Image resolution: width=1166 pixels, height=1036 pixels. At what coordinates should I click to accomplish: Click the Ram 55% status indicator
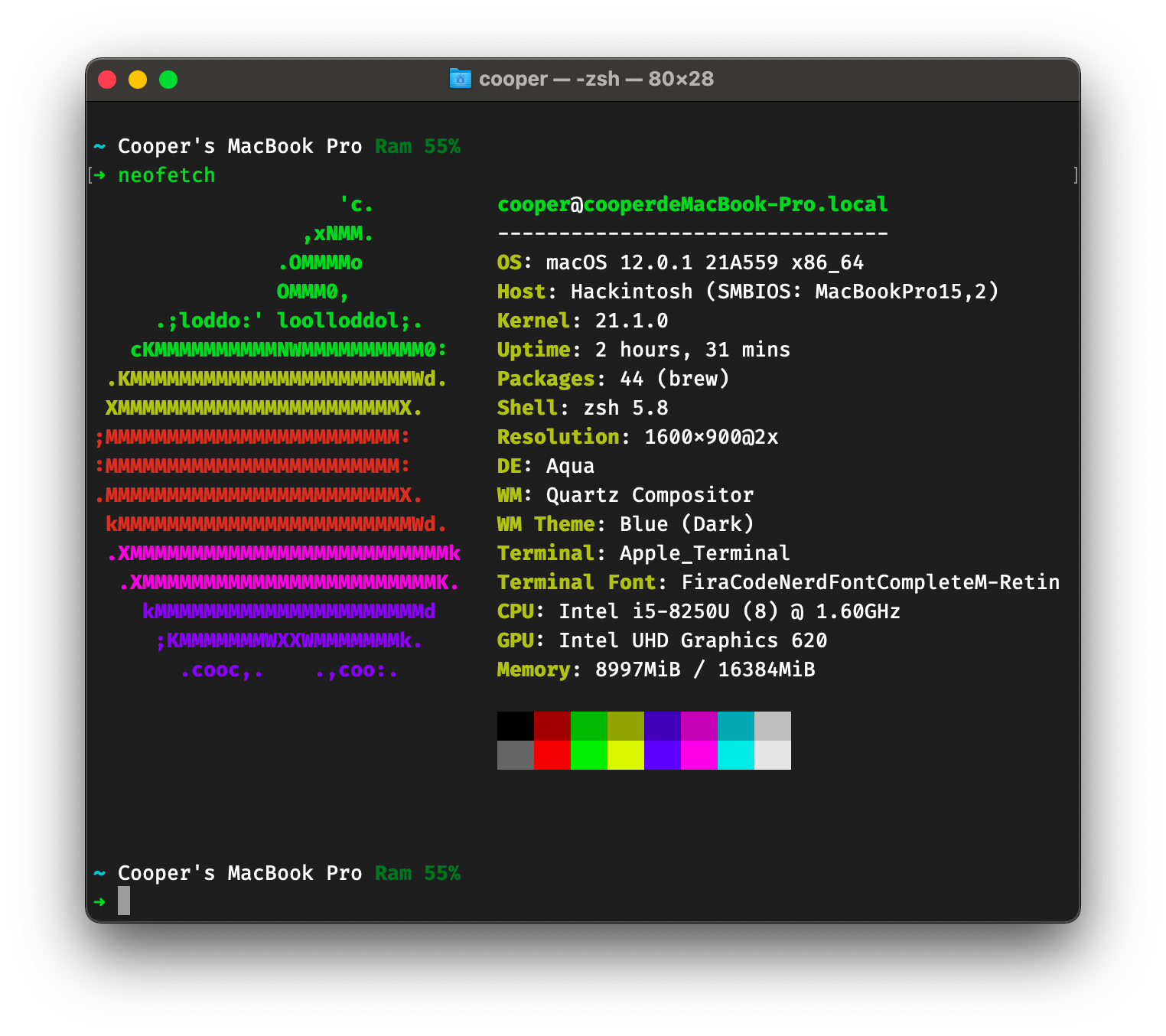point(418,146)
